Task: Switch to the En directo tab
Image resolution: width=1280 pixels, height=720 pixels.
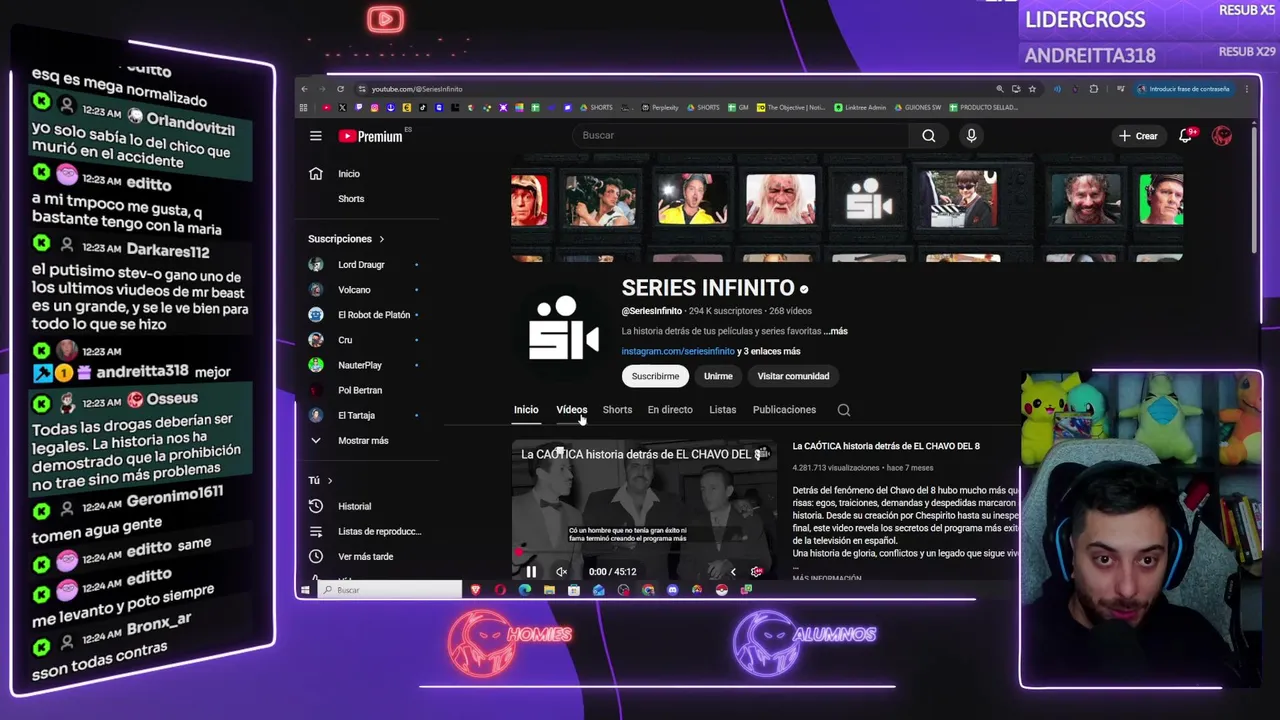Action: click(670, 410)
